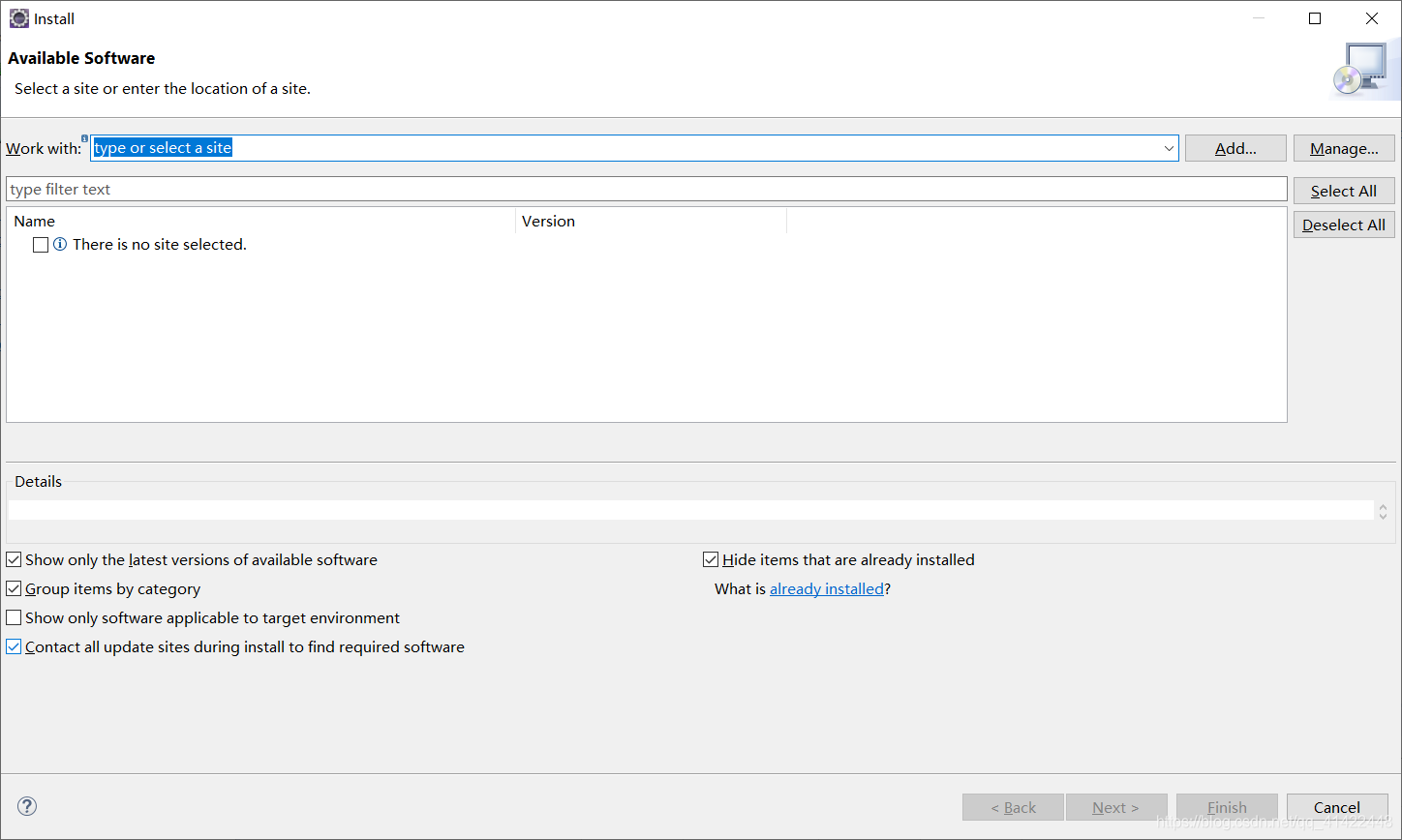Click the Select All button
This screenshot has width=1402, height=840.
(x=1344, y=191)
